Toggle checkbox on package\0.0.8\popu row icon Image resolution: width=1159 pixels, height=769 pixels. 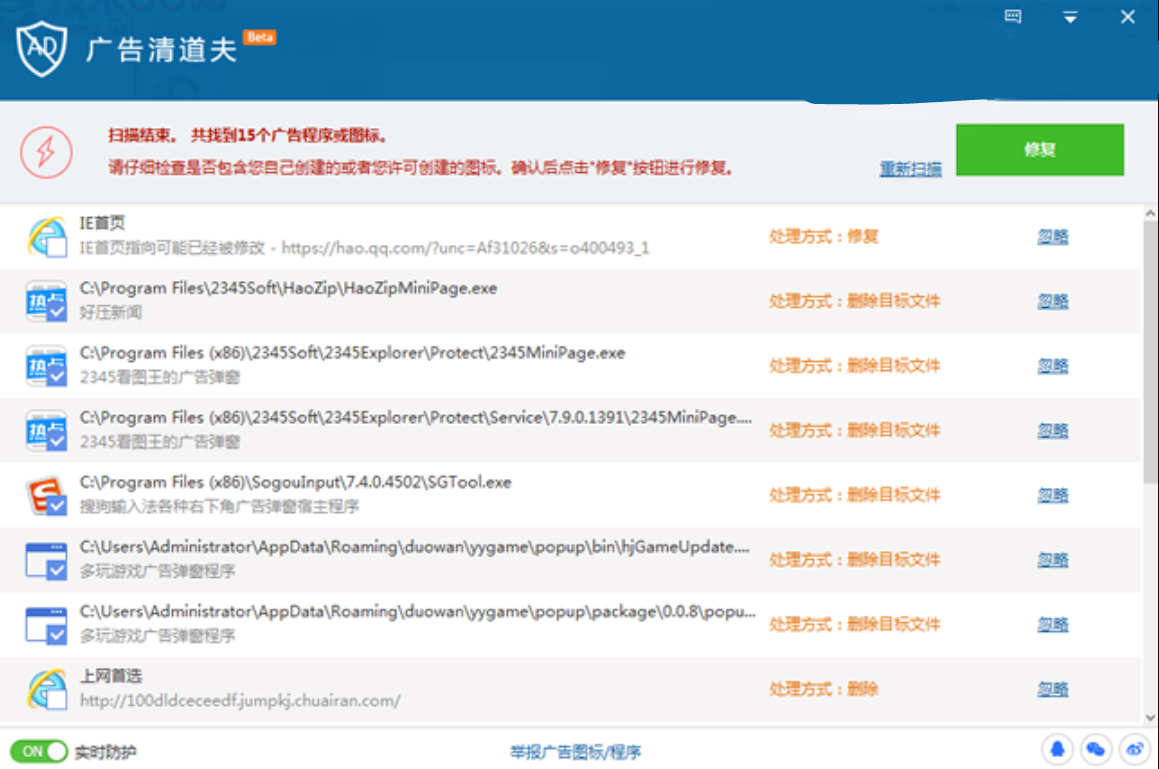(x=55, y=635)
